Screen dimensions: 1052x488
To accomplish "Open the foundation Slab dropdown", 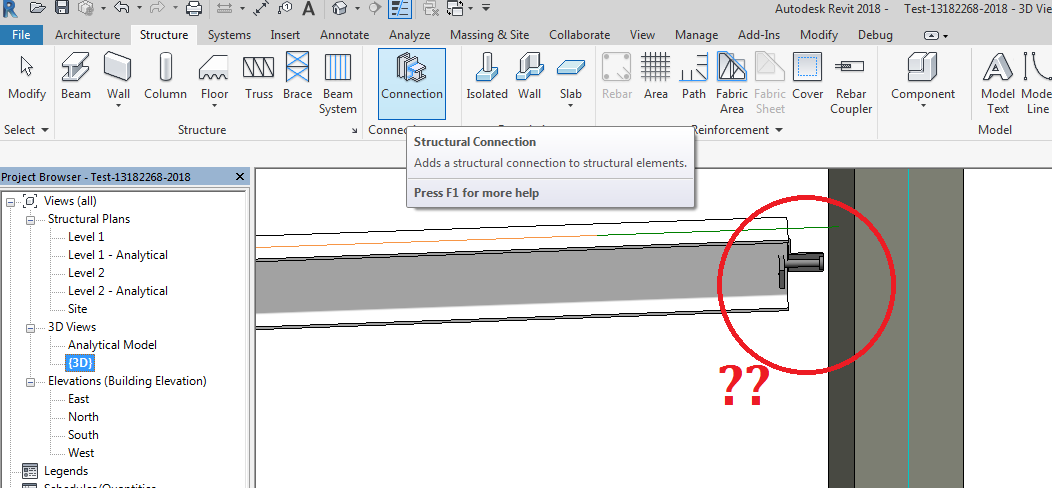I will tap(570, 107).
